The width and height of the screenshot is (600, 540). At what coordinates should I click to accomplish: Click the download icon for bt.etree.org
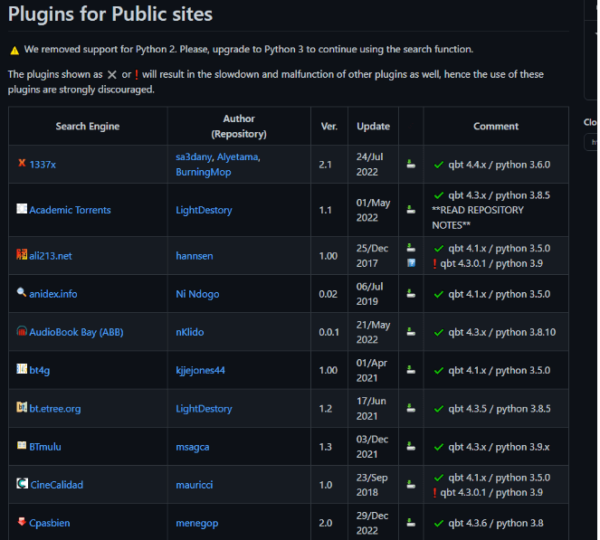coord(411,408)
